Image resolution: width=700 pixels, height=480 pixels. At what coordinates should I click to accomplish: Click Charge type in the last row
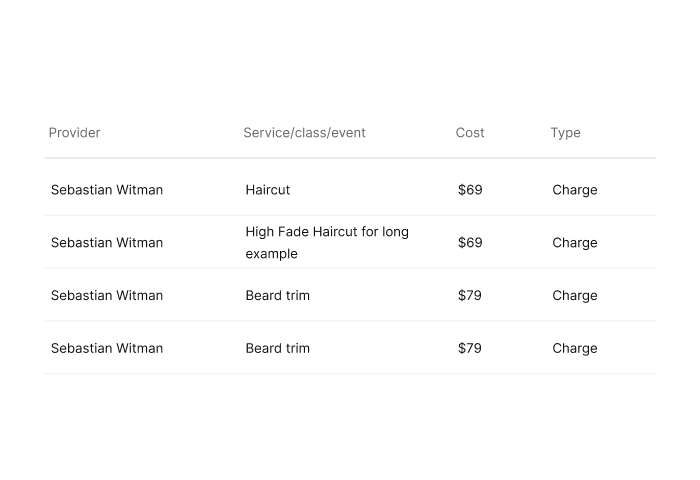(x=575, y=348)
